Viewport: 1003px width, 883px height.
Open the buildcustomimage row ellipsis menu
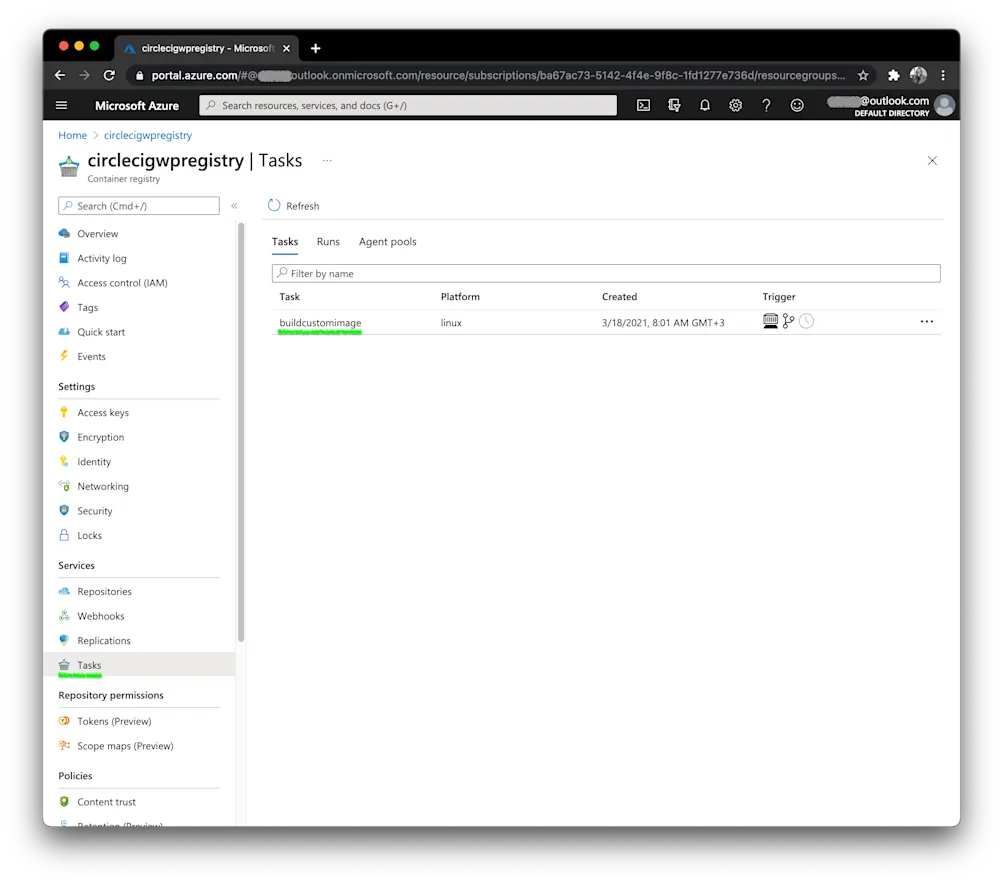926,322
